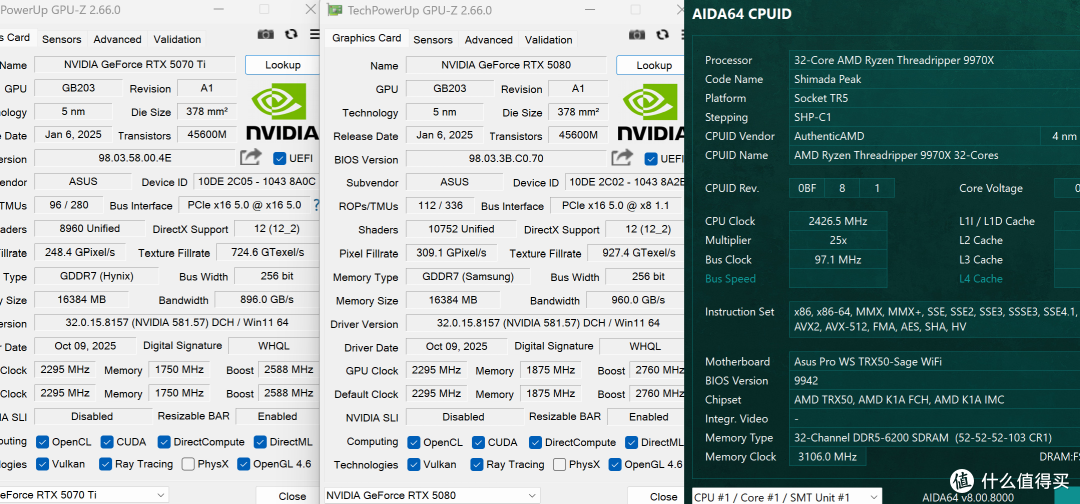The width and height of the screenshot is (1080, 504).
Task: Click Shaders value 10752 Unified
Action: coord(461,229)
